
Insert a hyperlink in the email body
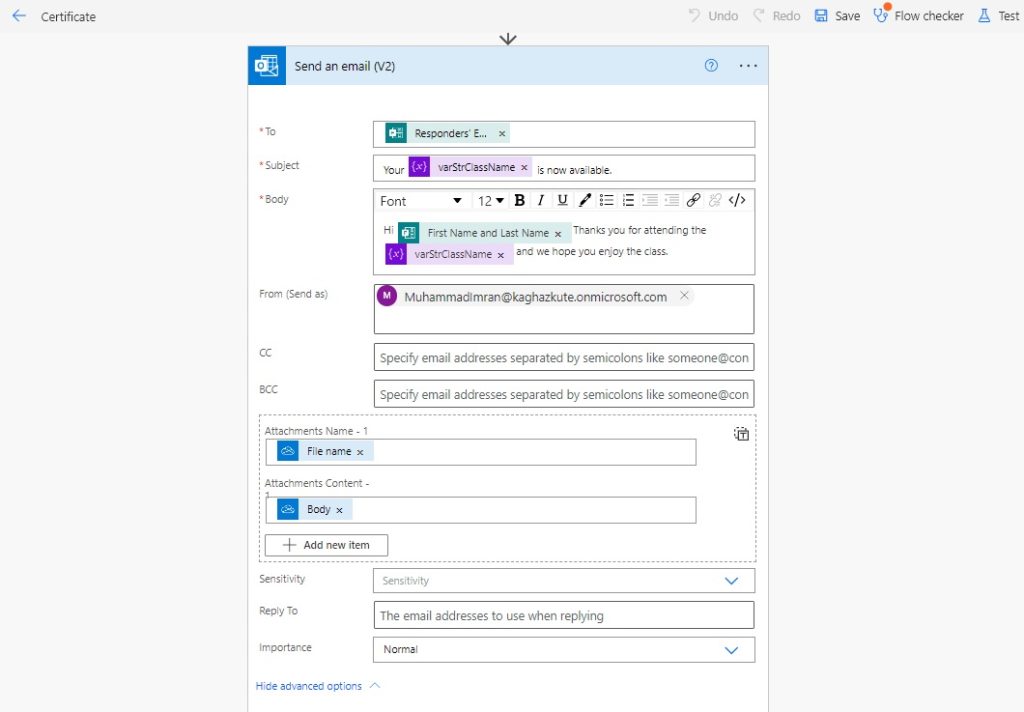click(x=694, y=200)
